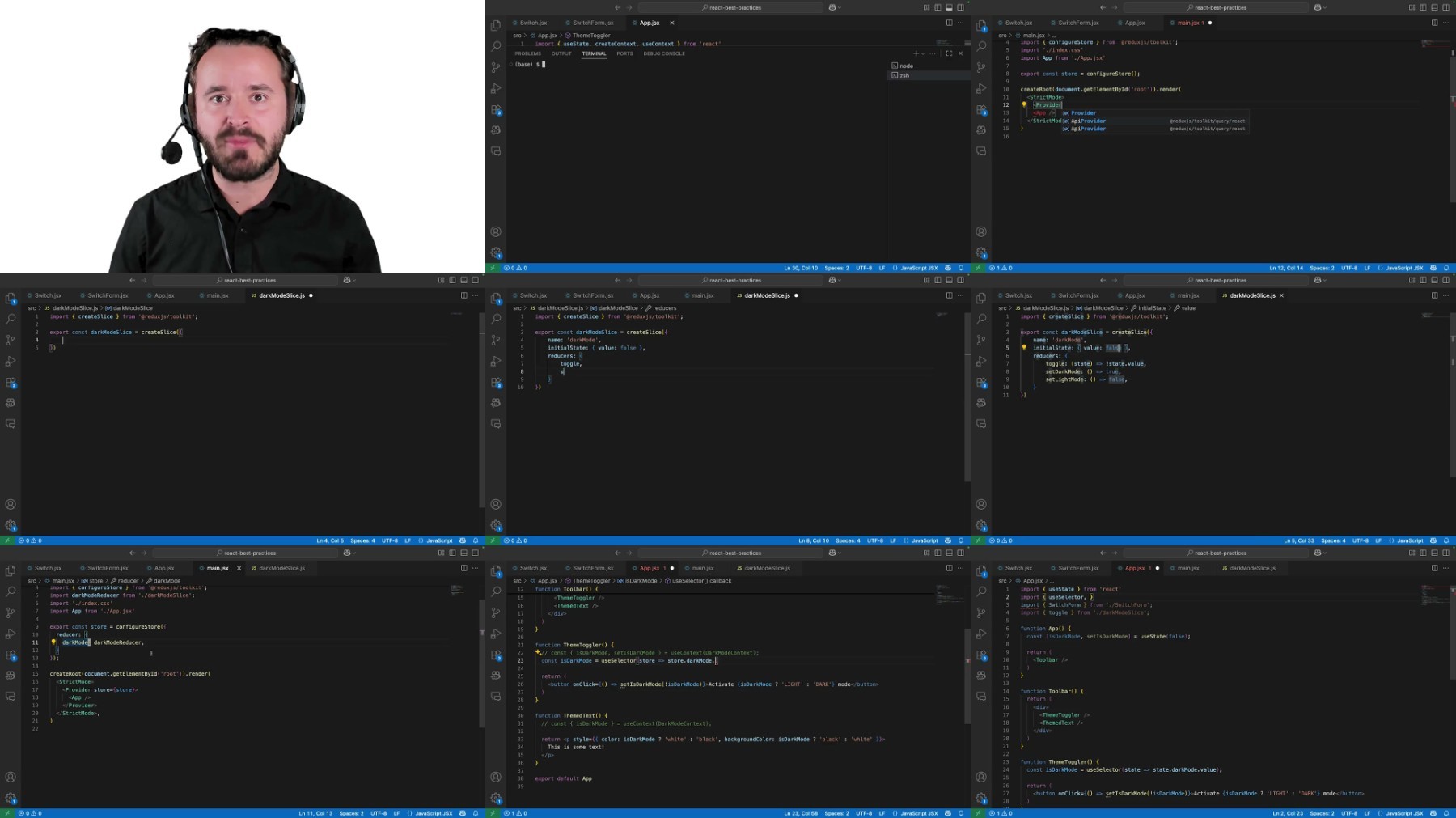Select the node terminal entry

coord(929,66)
